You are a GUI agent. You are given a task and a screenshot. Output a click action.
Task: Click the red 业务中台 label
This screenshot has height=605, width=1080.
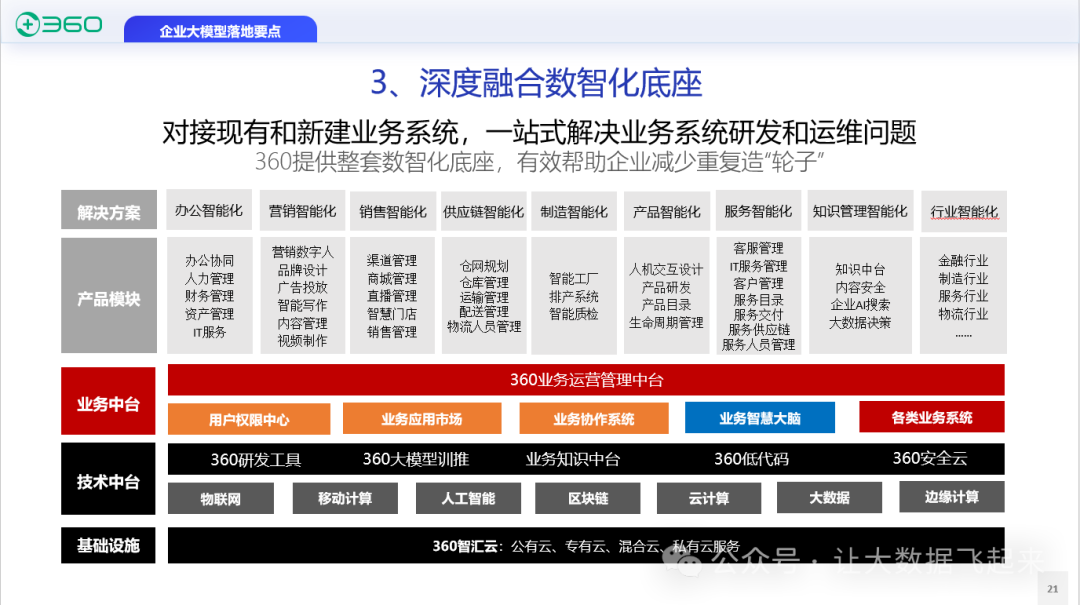[x=108, y=401]
